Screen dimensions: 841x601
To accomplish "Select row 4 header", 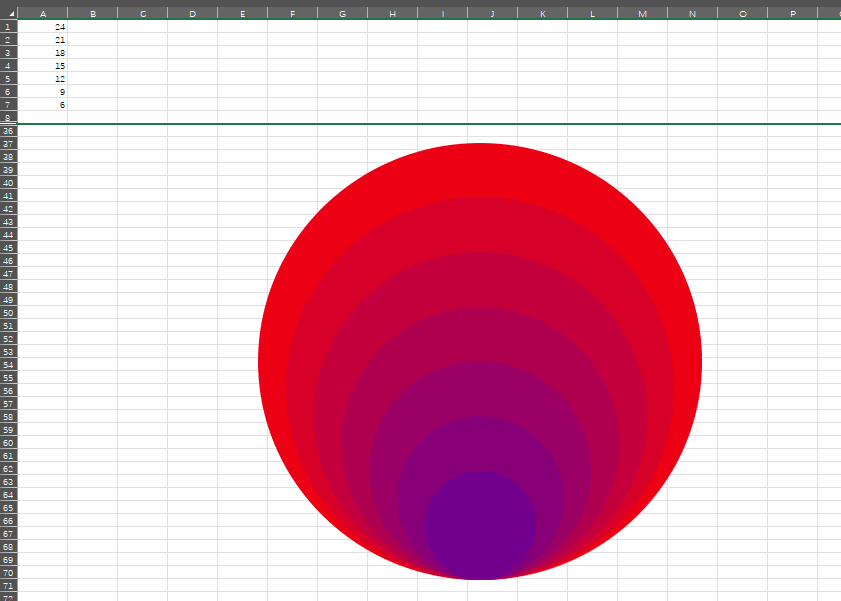I will click(9, 65).
